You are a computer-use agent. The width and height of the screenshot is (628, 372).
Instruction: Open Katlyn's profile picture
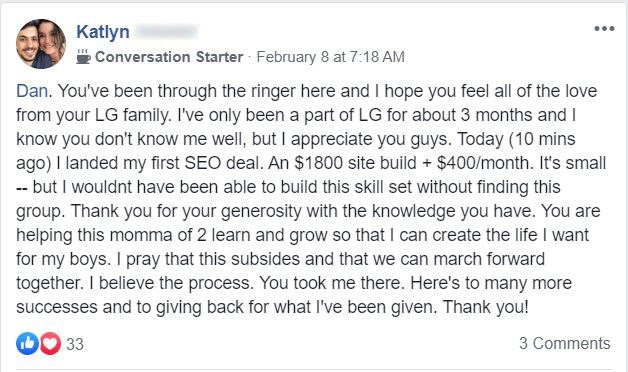pyautogui.click(x=41, y=44)
